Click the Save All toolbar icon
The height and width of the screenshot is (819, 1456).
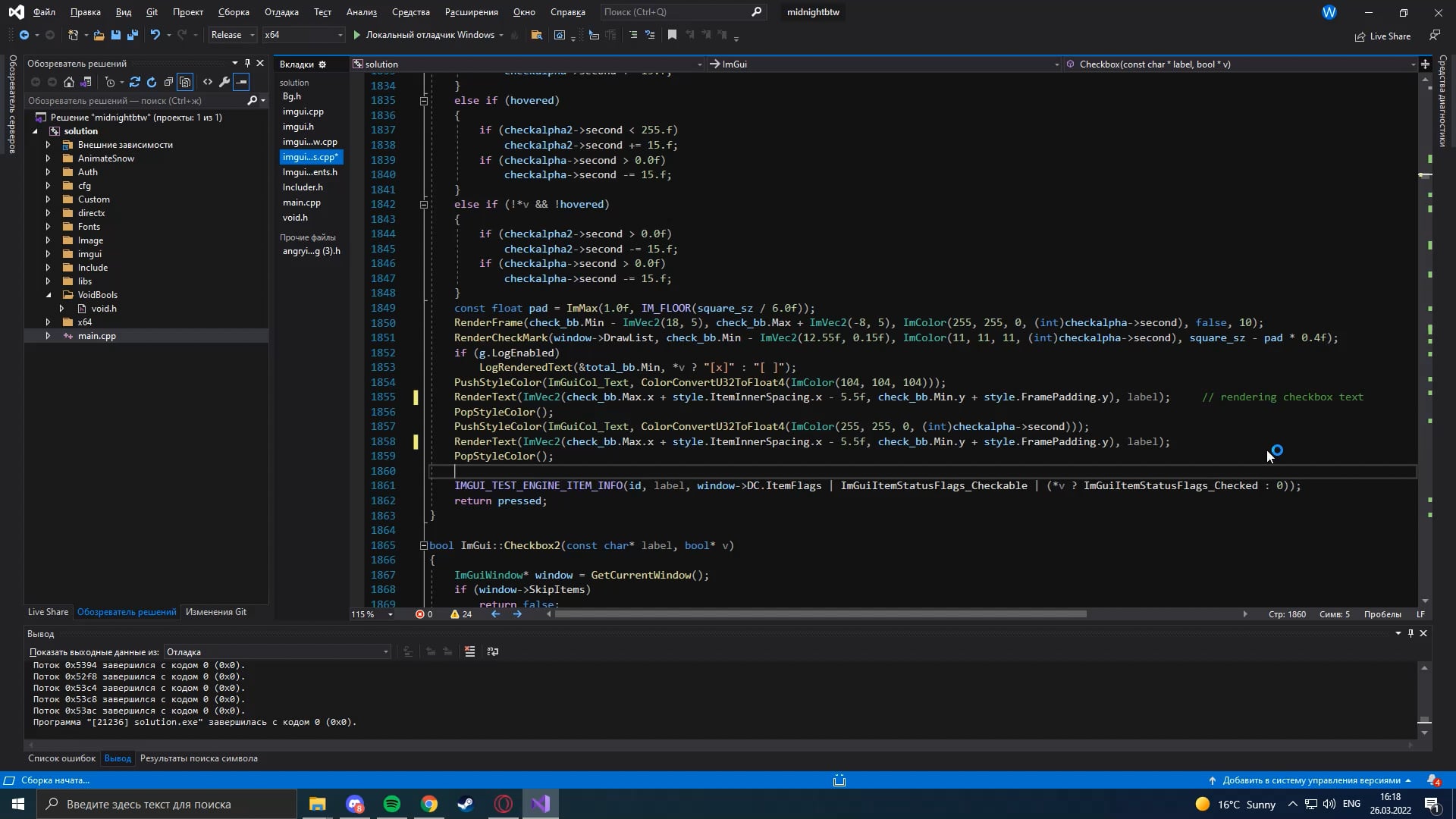click(x=132, y=35)
